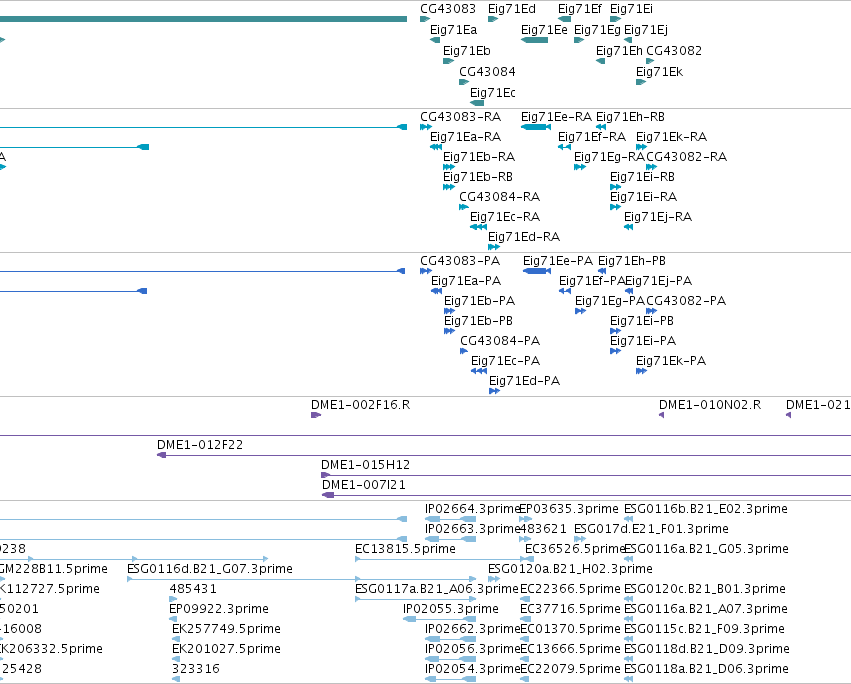This screenshot has width=851, height=684.
Task: Select protein Eig71Ee-PA
Action: coord(558,261)
